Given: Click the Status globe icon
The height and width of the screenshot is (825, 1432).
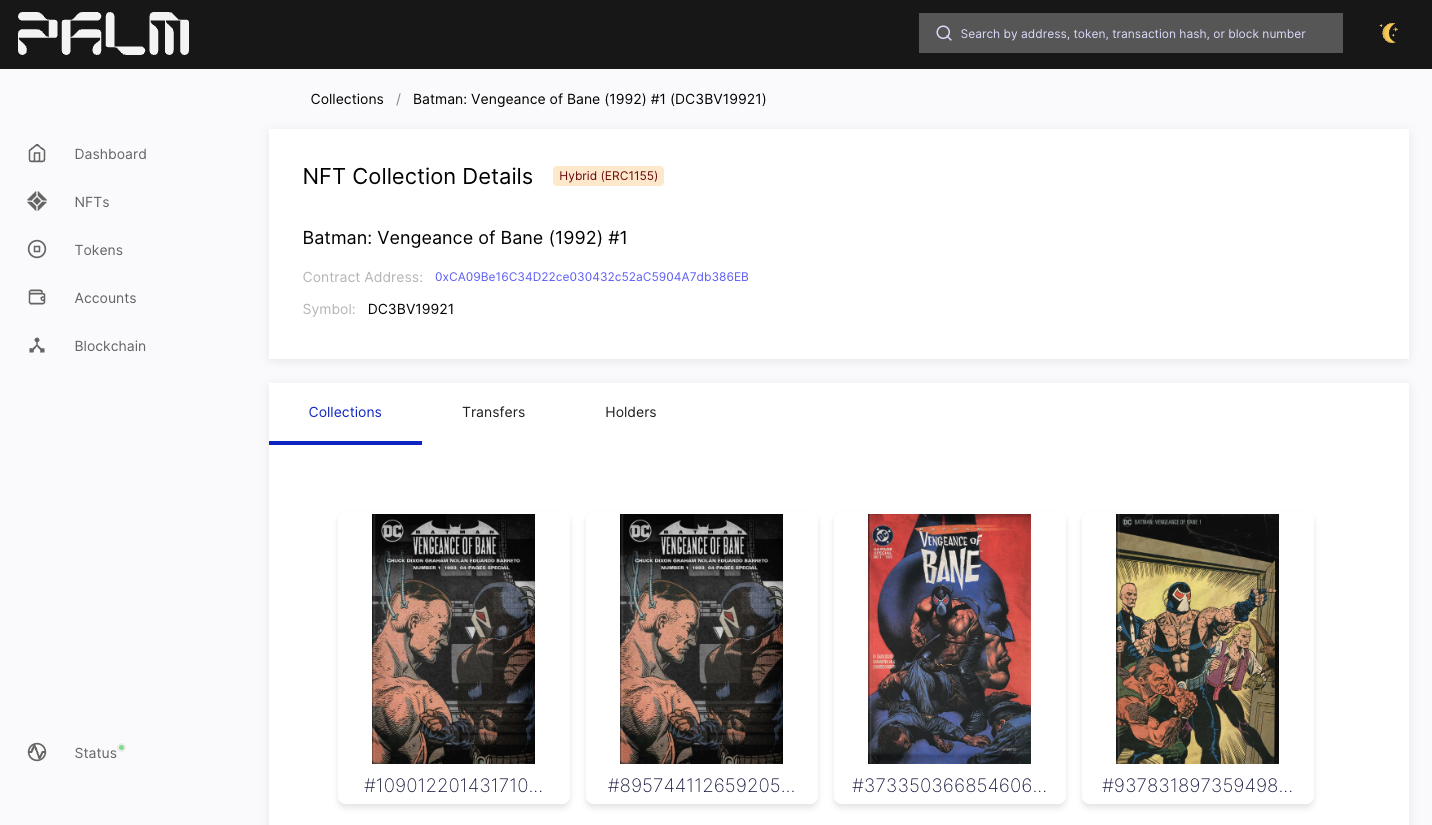Looking at the screenshot, I should (37, 752).
